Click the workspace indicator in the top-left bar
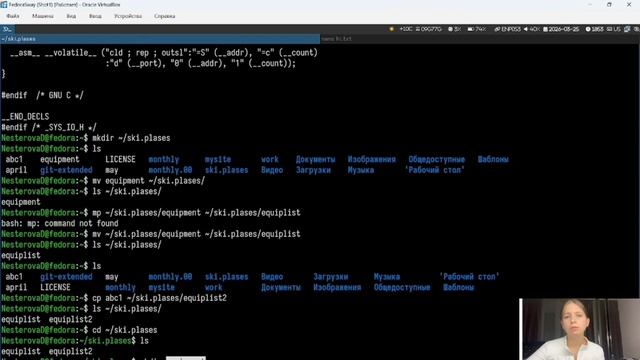The width and height of the screenshot is (640, 360). tap(7, 29)
